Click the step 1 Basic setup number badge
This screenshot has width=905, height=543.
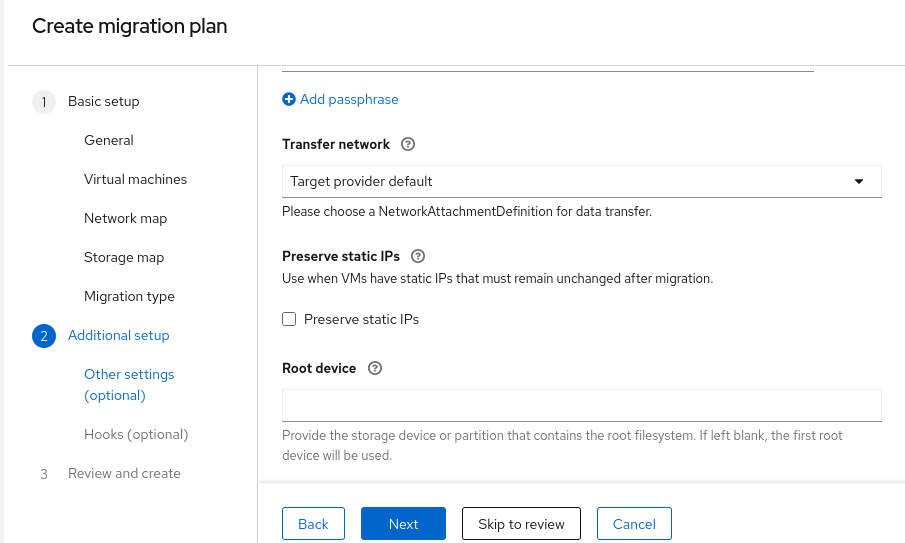click(x=44, y=102)
